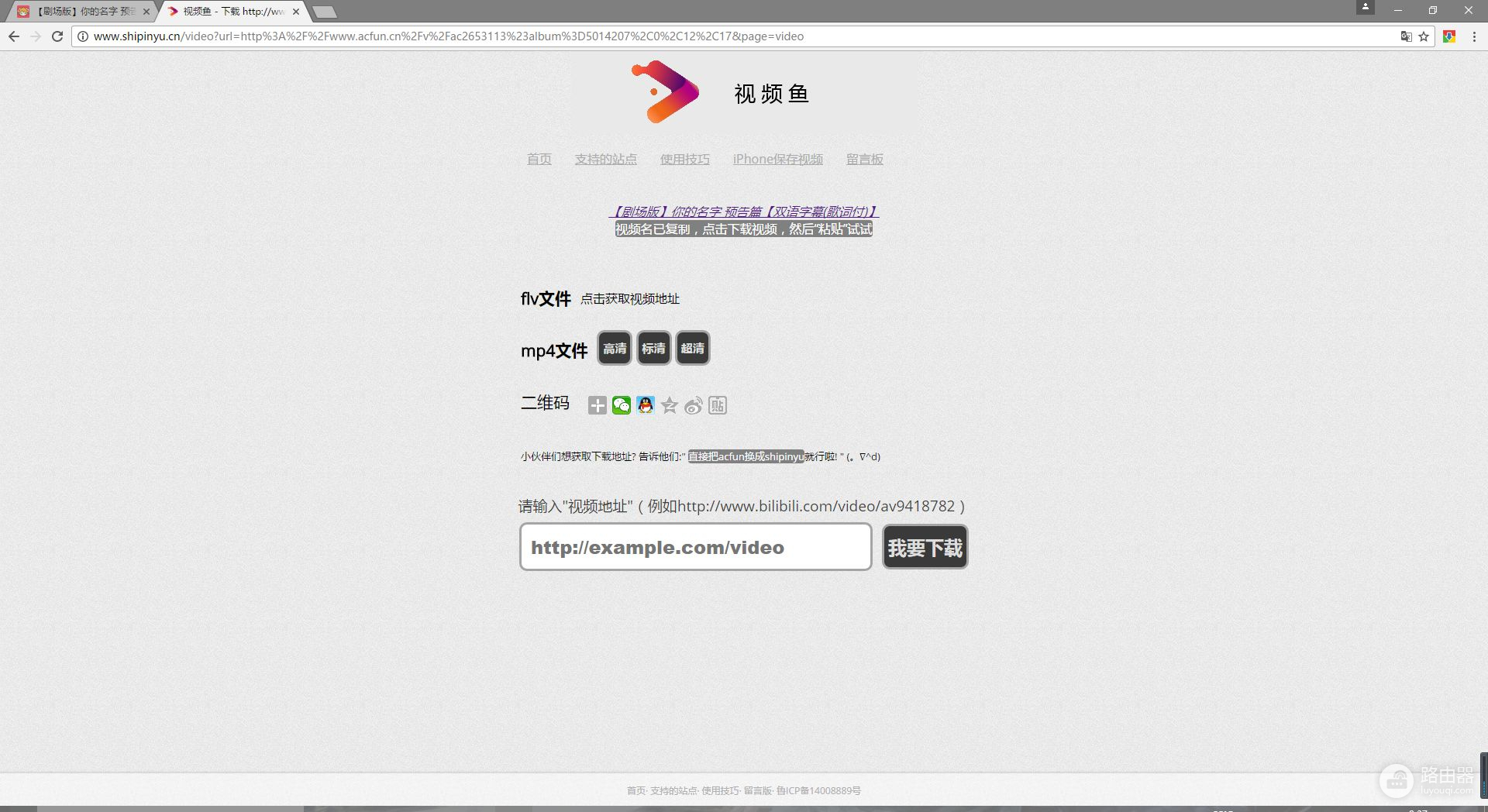Image resolution: width=1488 pixels, height=812 pixels.
Task: Click footer 首页 link
Action: point(635,791)
